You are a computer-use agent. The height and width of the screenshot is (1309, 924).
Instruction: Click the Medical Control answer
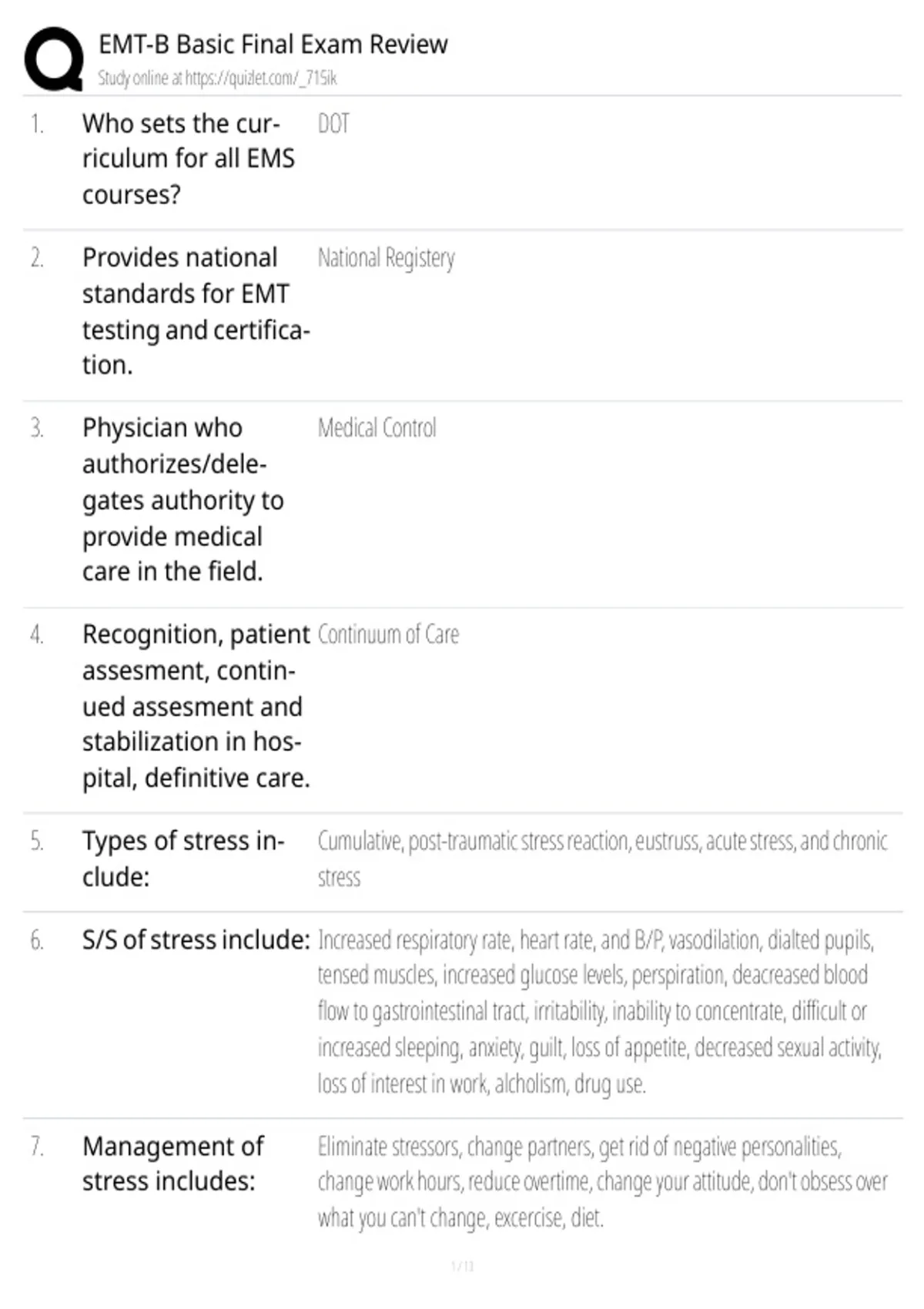coord(377,427)
